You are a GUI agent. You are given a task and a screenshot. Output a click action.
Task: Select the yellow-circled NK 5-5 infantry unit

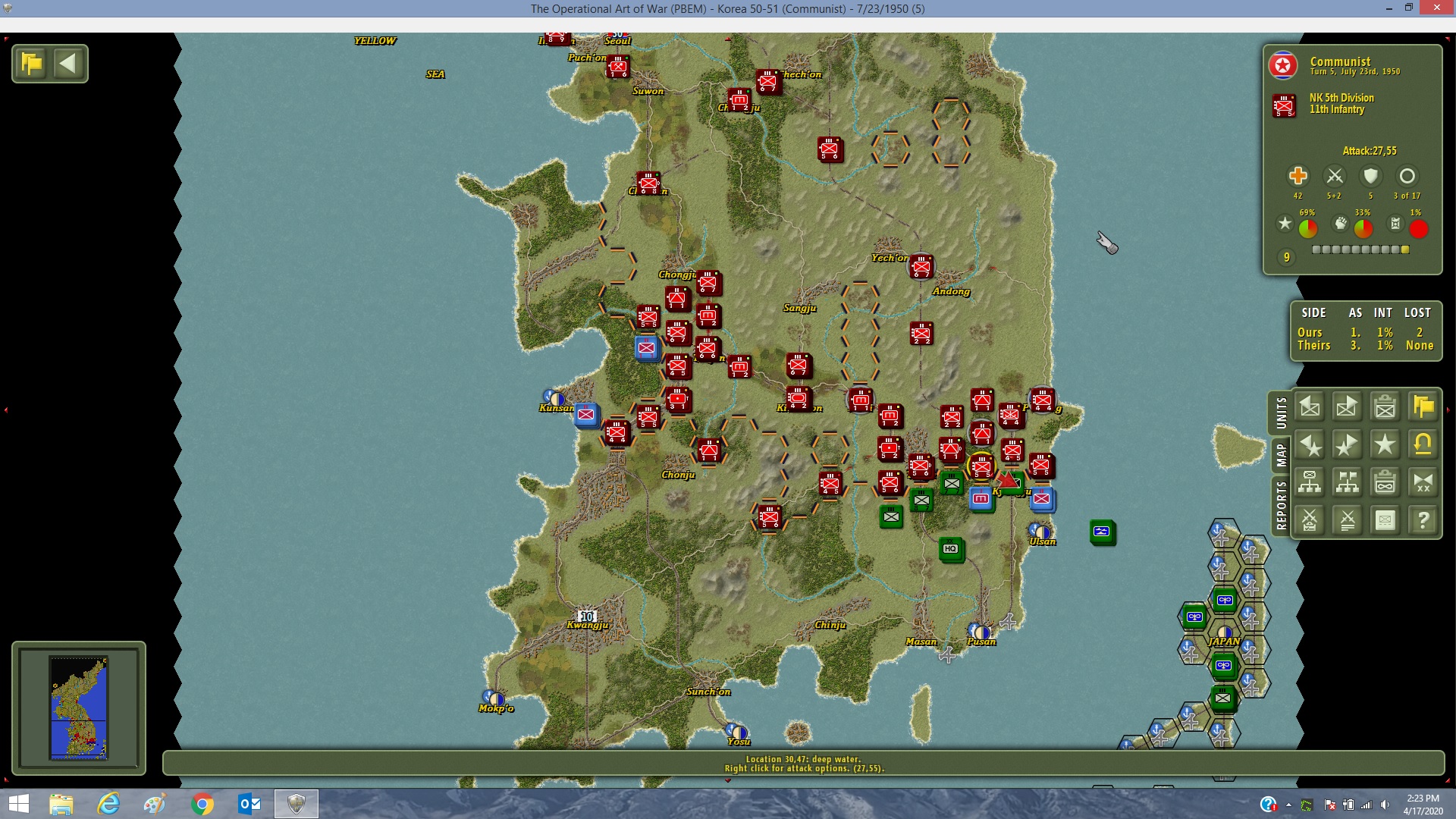[x=981, y=466]
